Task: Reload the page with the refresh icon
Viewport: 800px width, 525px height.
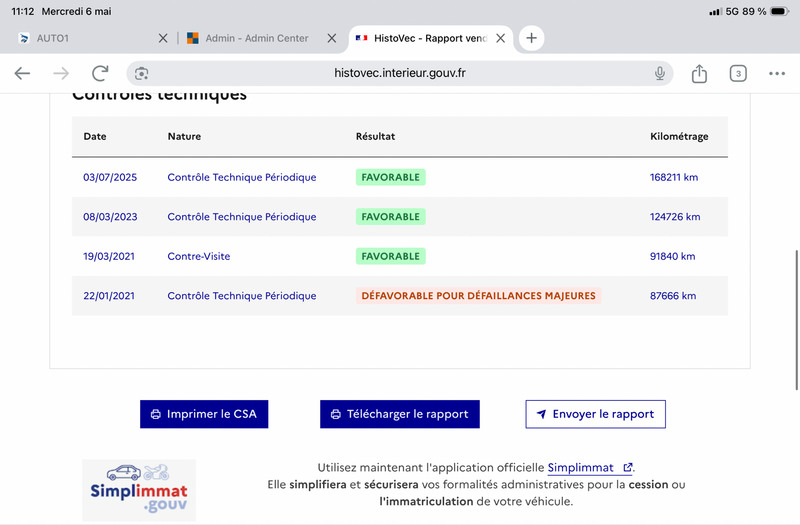Action: 100,73
